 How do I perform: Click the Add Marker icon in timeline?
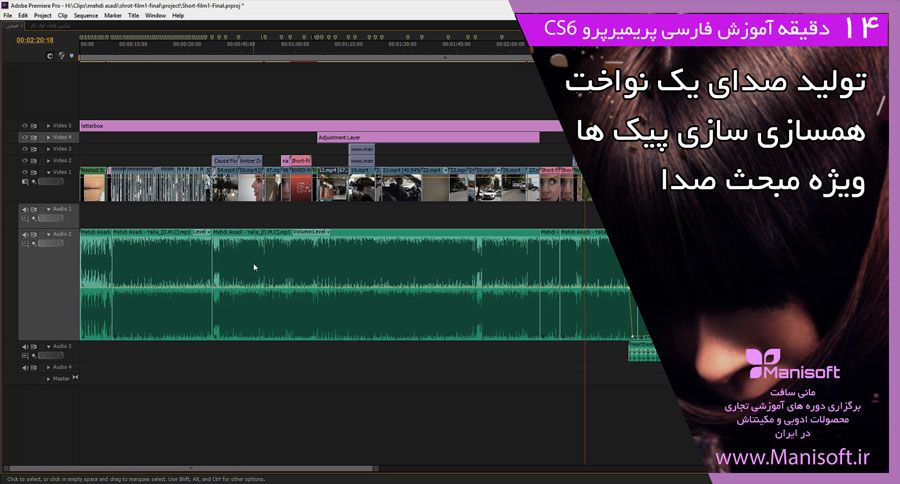71,56
